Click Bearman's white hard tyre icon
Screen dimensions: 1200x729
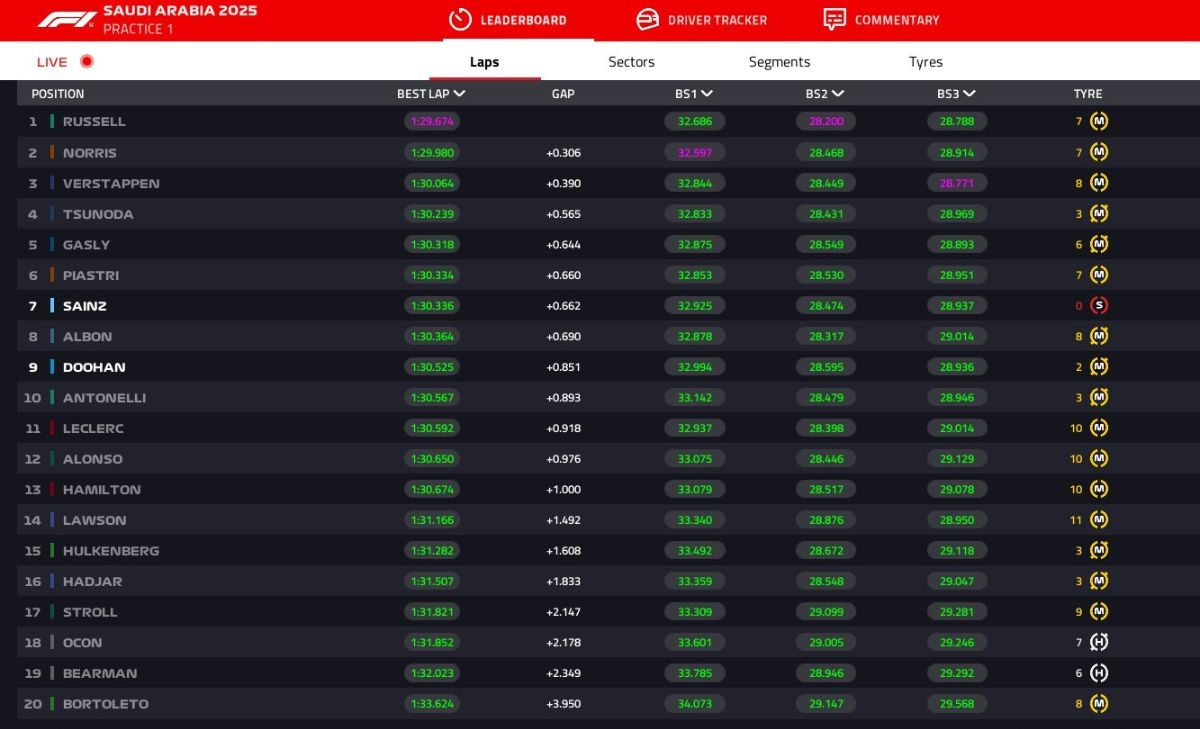point(1099,673)
